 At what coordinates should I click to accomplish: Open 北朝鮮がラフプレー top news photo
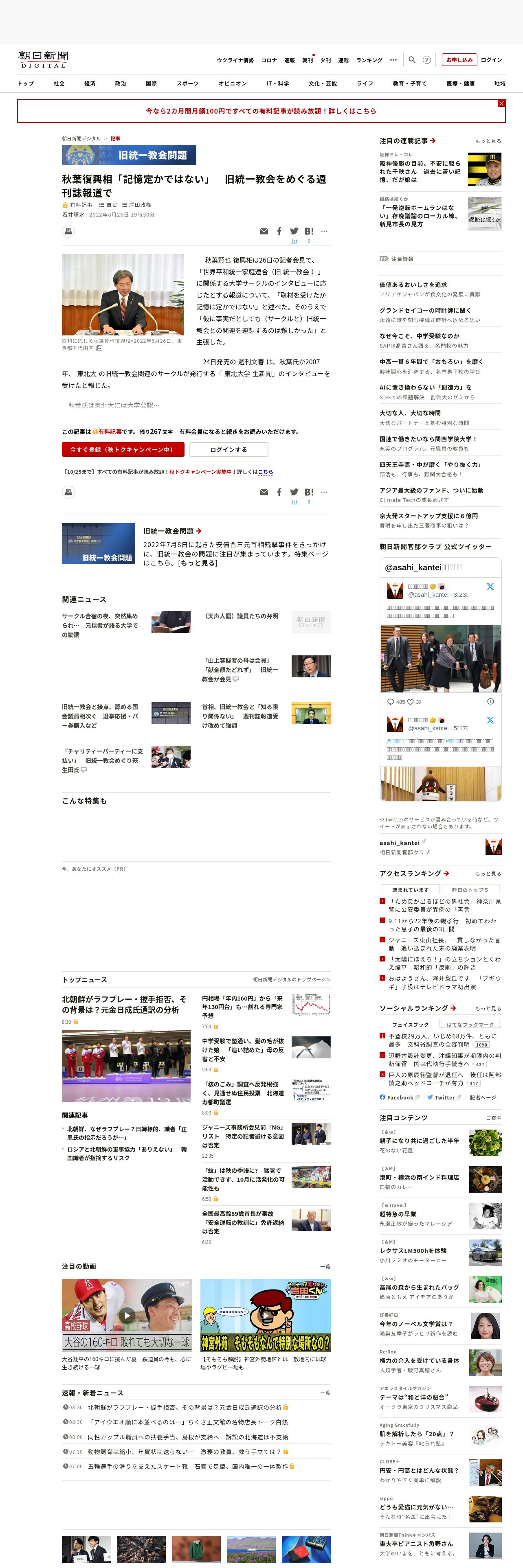coord(126,1066)
